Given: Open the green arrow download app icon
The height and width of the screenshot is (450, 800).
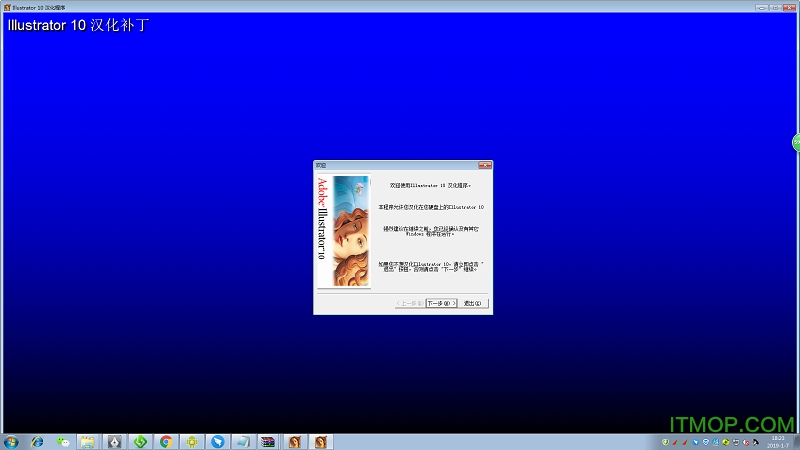Looking at the screenshot, I should click(x=140, y=442).
